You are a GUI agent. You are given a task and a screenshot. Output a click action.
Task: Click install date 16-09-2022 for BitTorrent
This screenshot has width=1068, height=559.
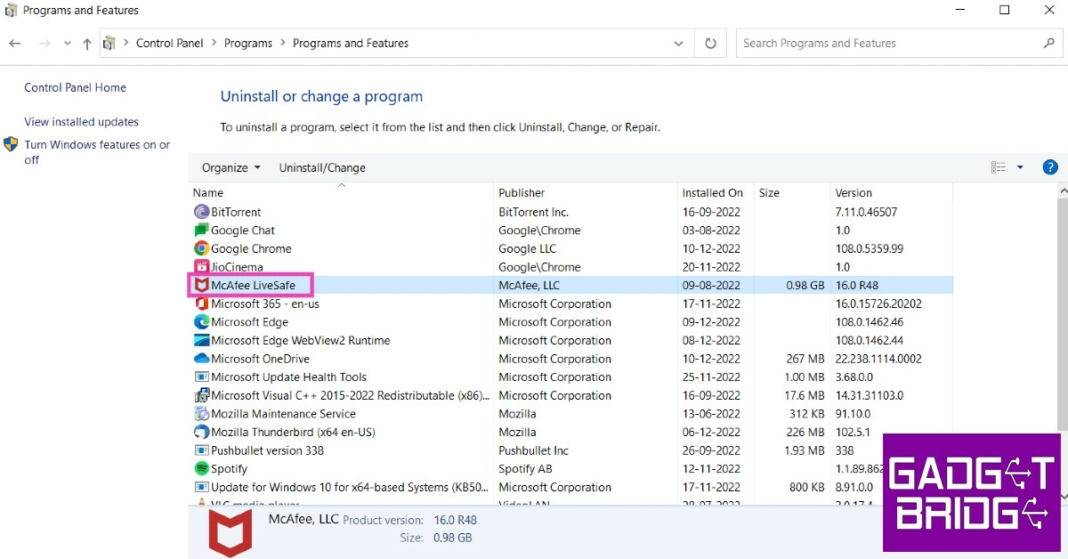tap(711, 212)
